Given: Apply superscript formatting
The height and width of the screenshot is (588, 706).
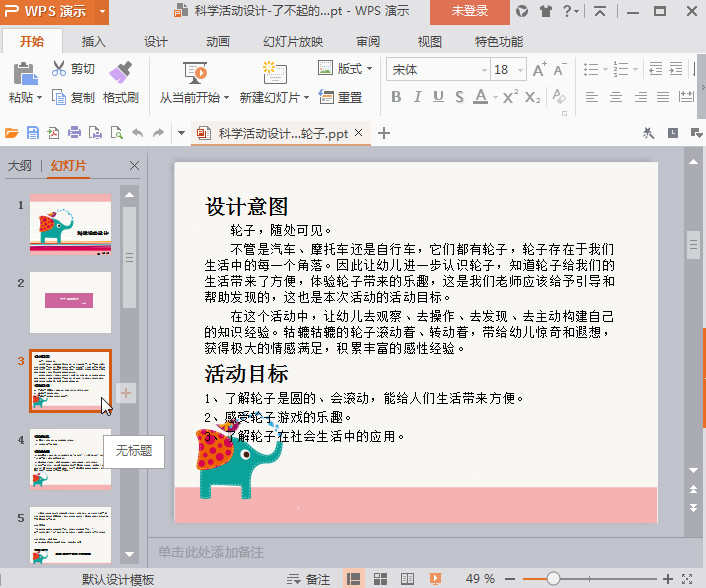Looking at the screenshot, I should (x=510, y=96).
